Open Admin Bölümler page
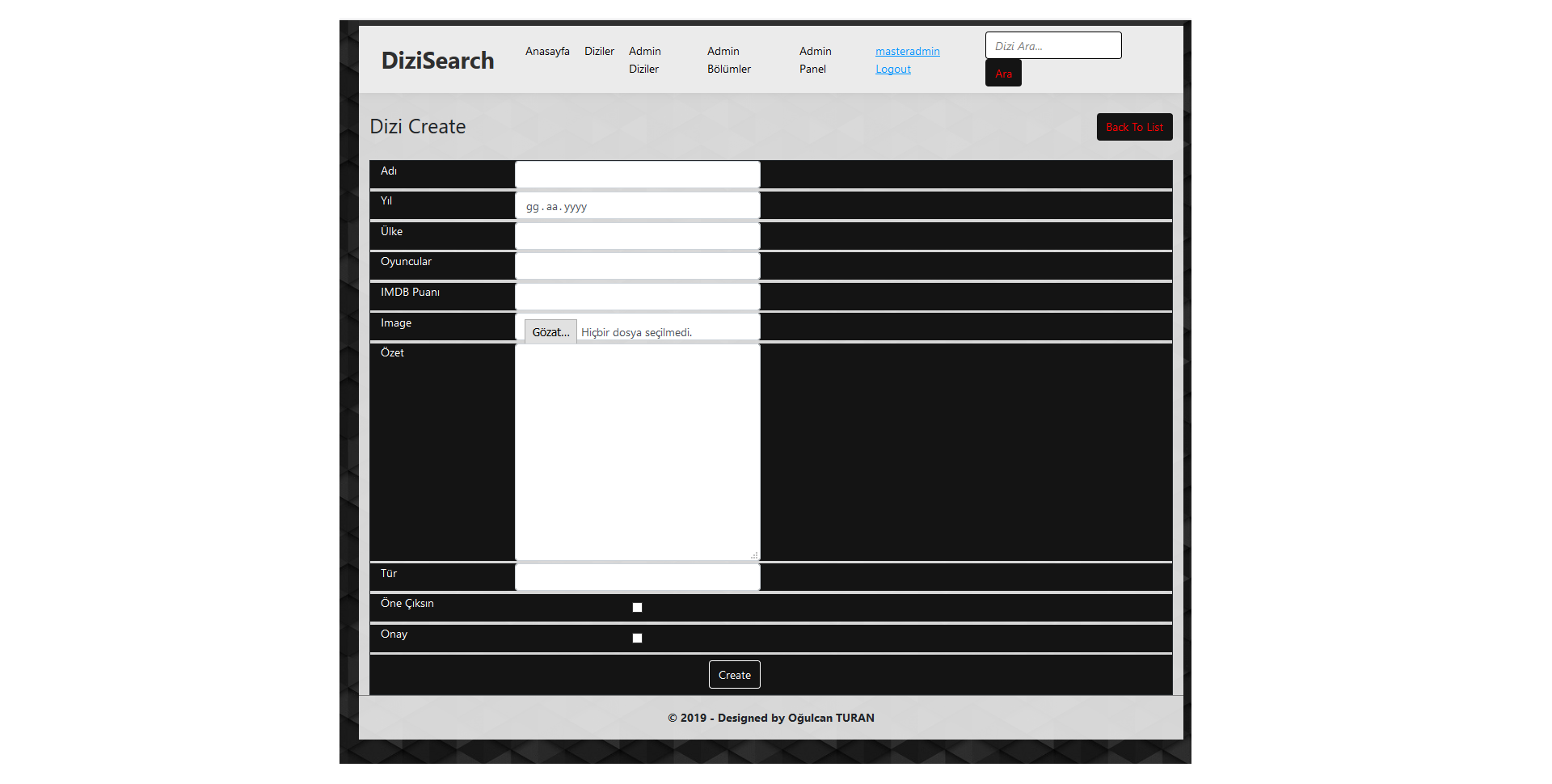This screenshot has width=1552, height=784. coord(729,60)
